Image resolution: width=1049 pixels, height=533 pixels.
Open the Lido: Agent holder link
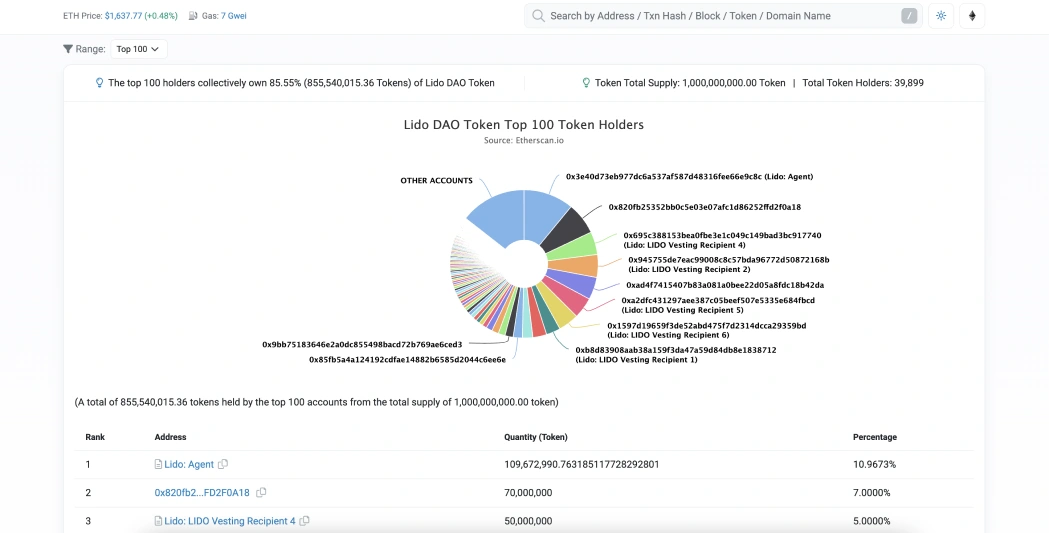point(189,464)
